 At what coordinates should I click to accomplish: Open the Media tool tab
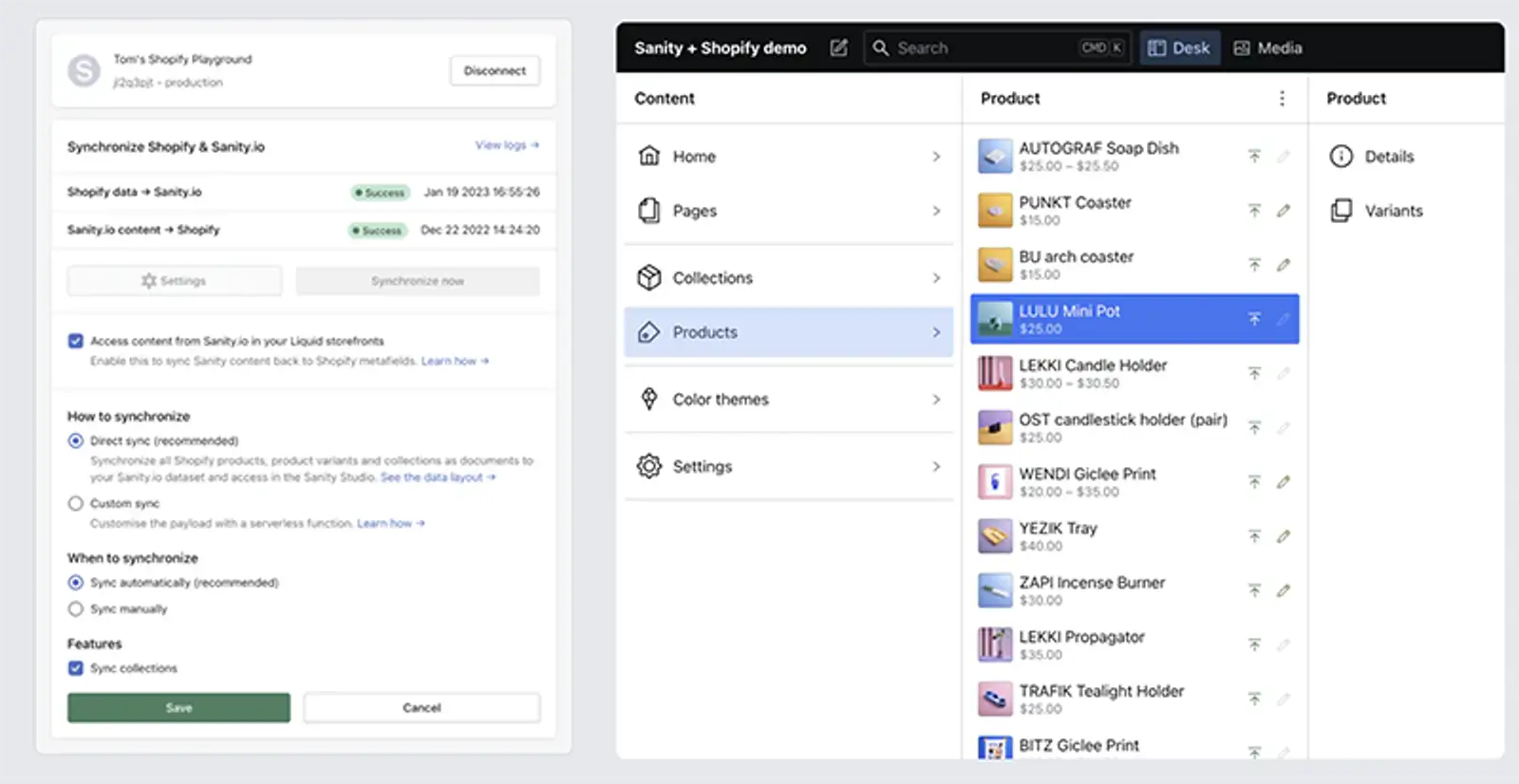click(1267, 47)
